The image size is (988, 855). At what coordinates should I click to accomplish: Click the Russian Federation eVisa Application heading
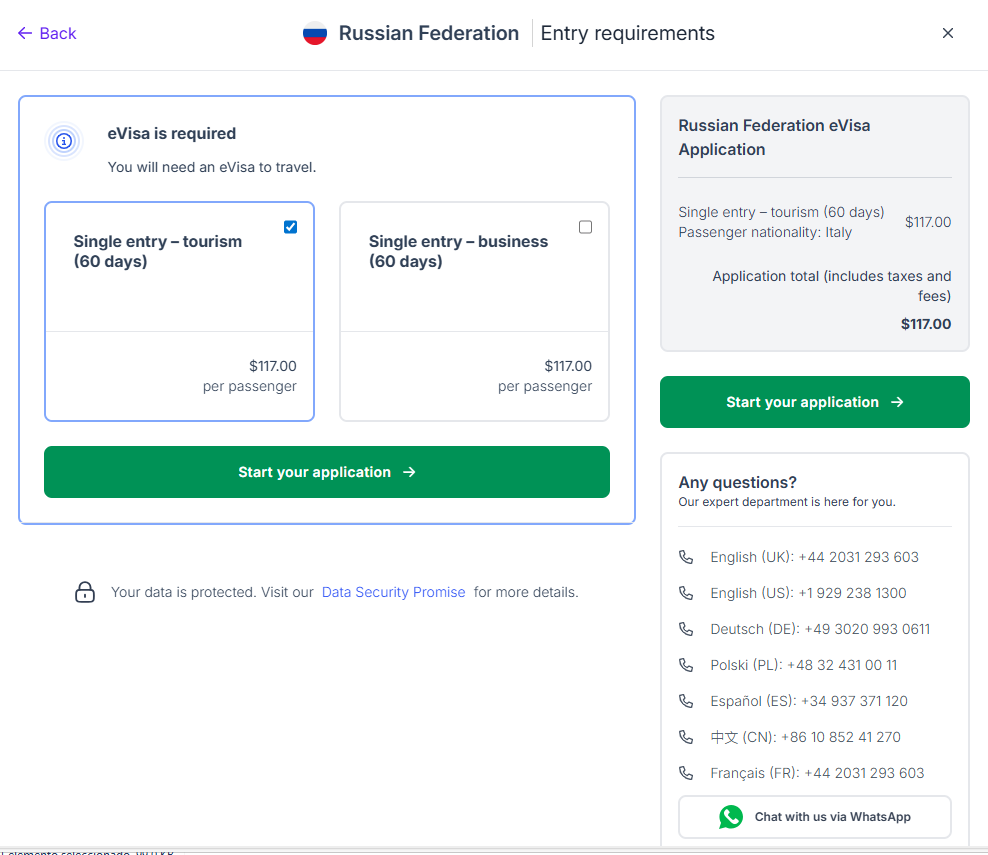pos(774,137)
